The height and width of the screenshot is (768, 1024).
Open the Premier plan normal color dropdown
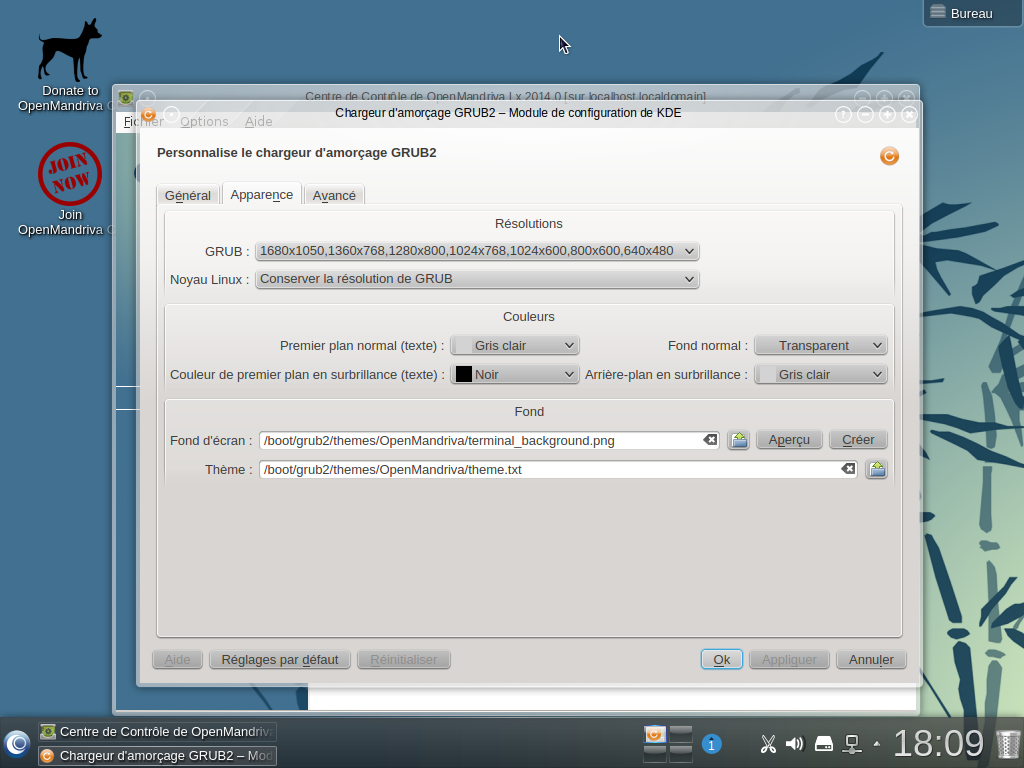pos(515,345)
